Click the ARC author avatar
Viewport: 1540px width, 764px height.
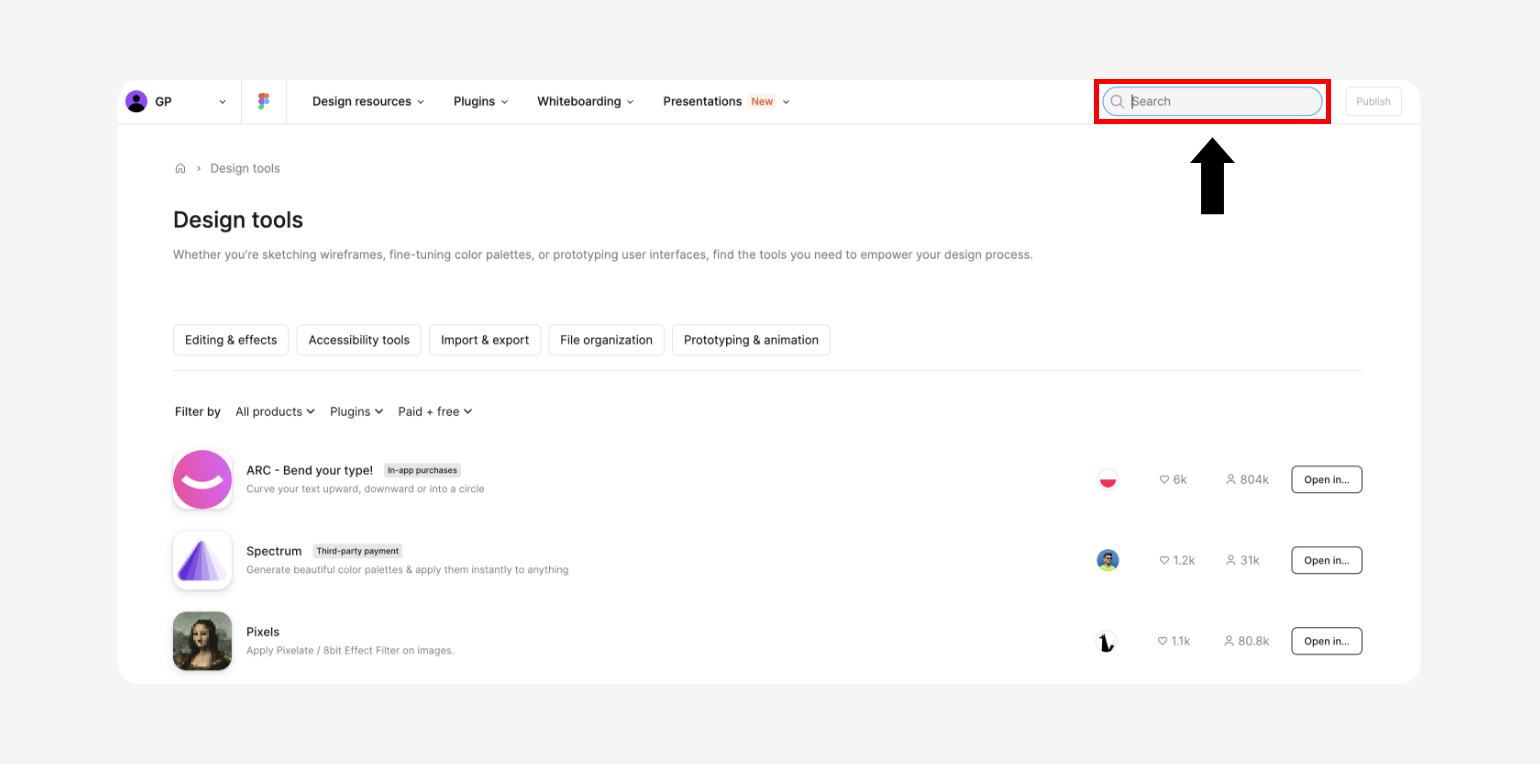[x=1107, y=480]
